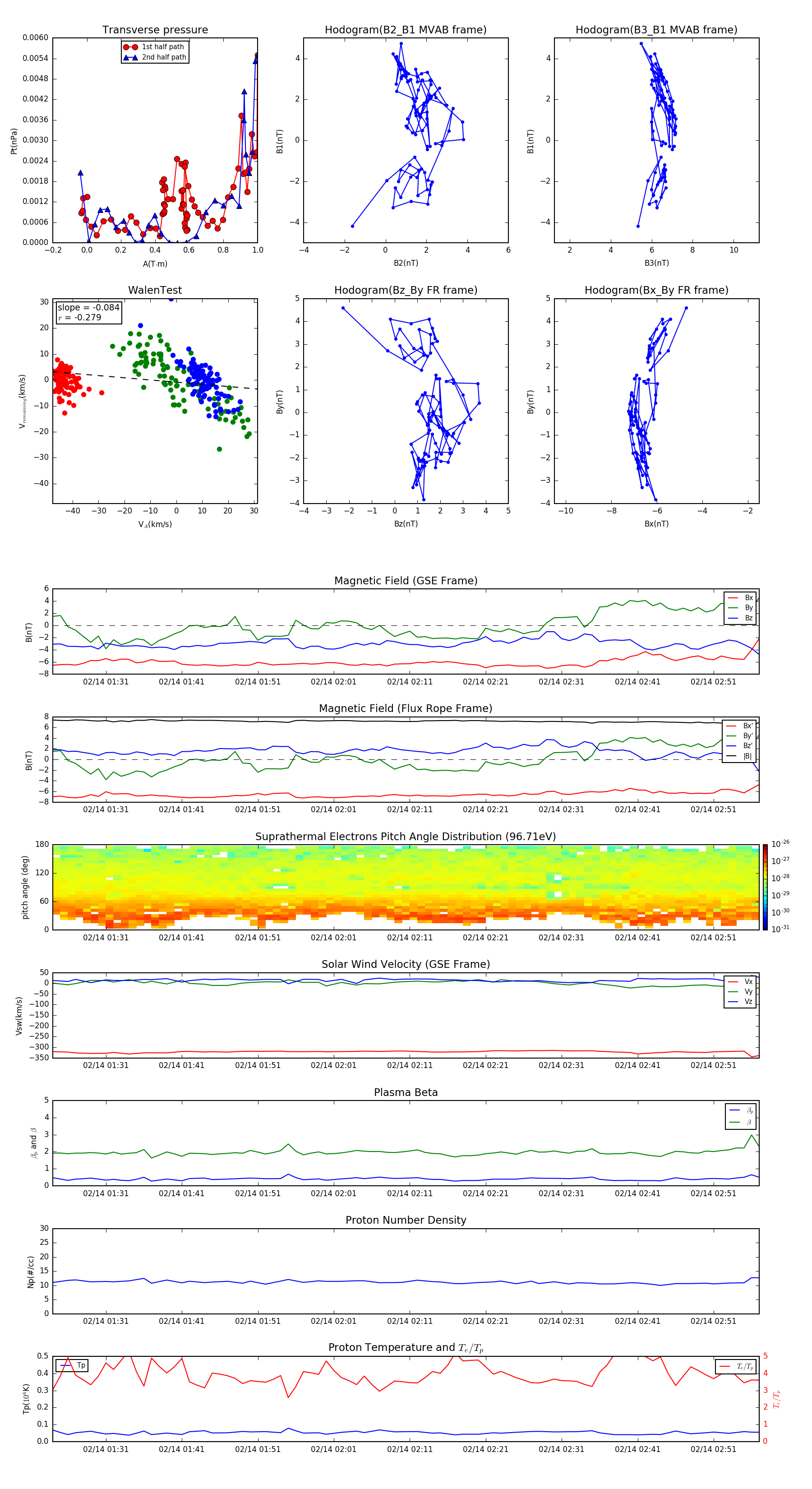812x1489 pixels.
Task: Click the 'Magnetic Field (GSE Frame)' title
Action: pos(406,581)
